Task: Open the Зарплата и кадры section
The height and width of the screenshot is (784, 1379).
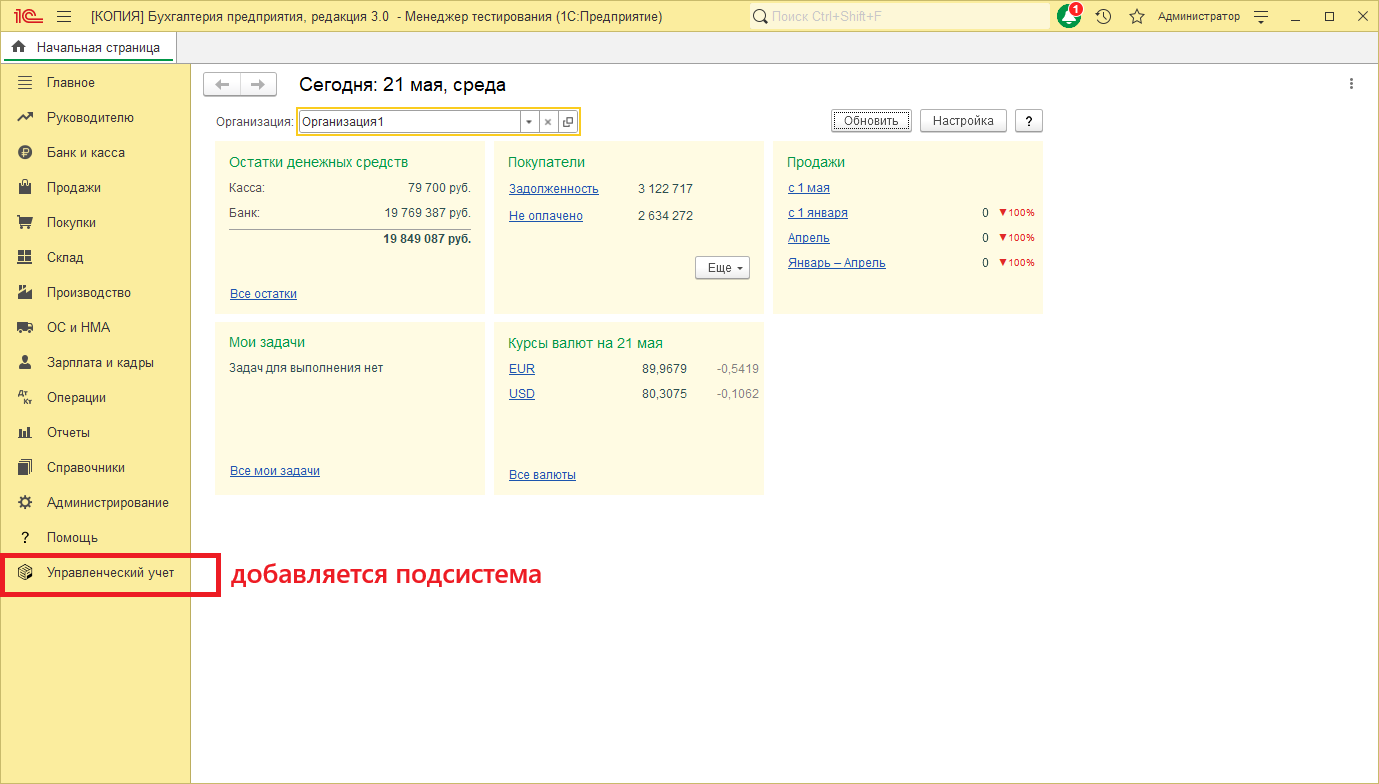Action: 95,363
